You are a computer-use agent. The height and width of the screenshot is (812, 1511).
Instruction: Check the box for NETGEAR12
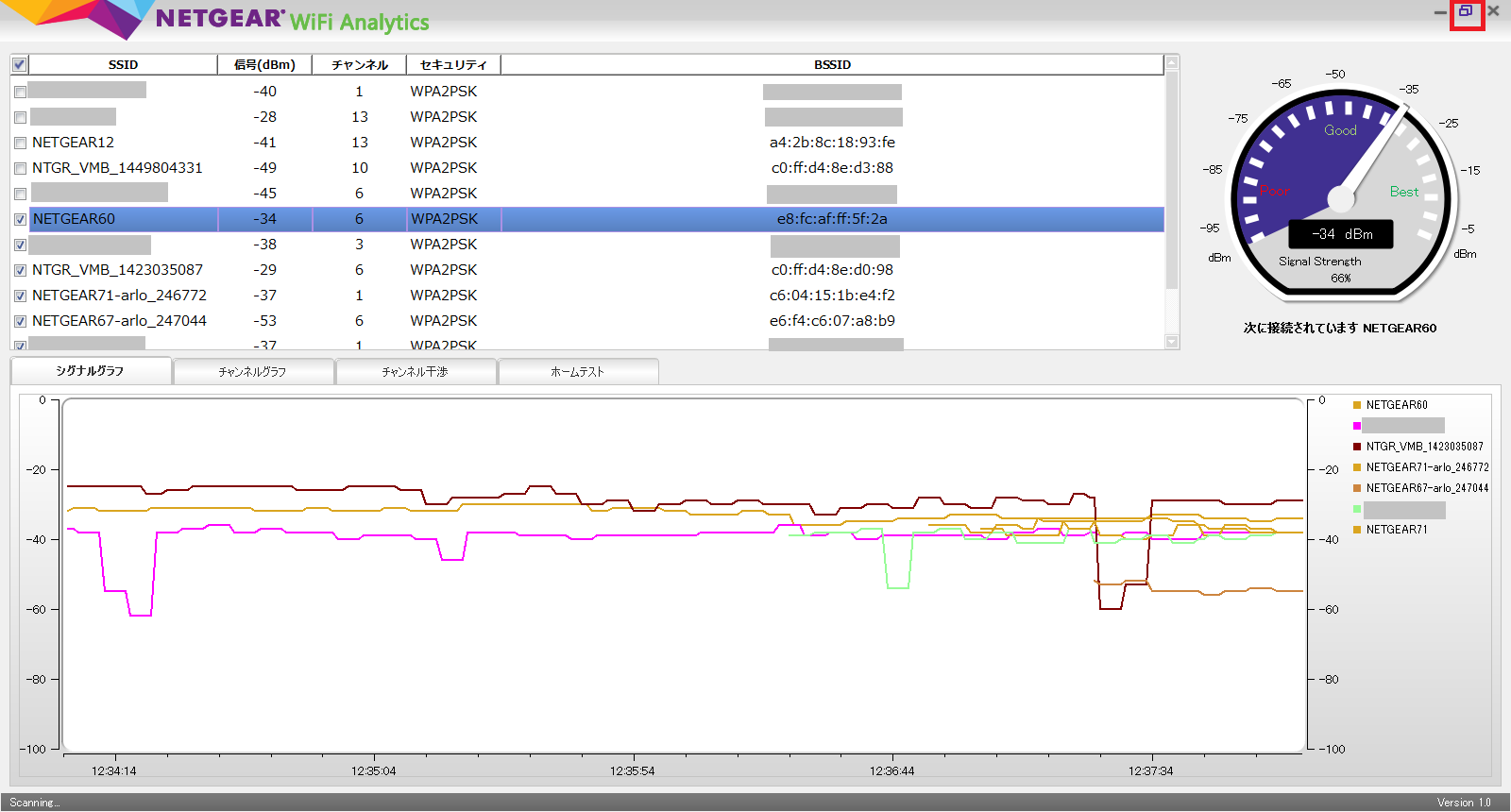pos(20,144)
